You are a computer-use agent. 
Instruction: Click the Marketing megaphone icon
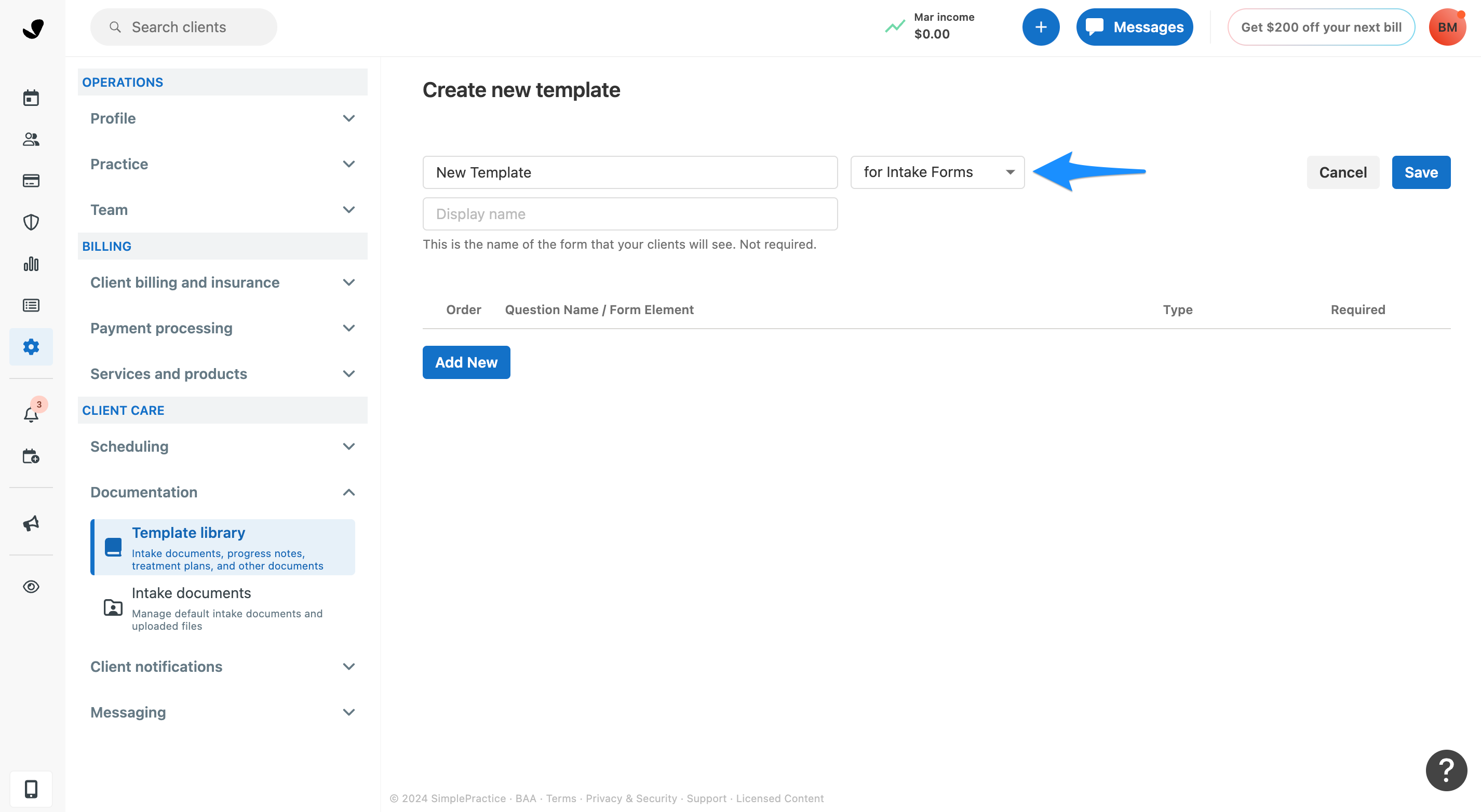tap(31, 523)
